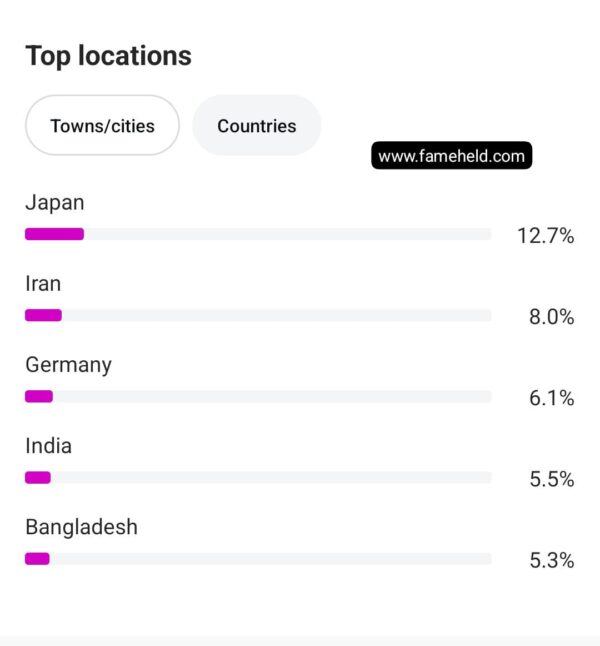Select the Germany country label
This screenshot has height=646, width=600.
pyautogui.click(x=68, y=365)
